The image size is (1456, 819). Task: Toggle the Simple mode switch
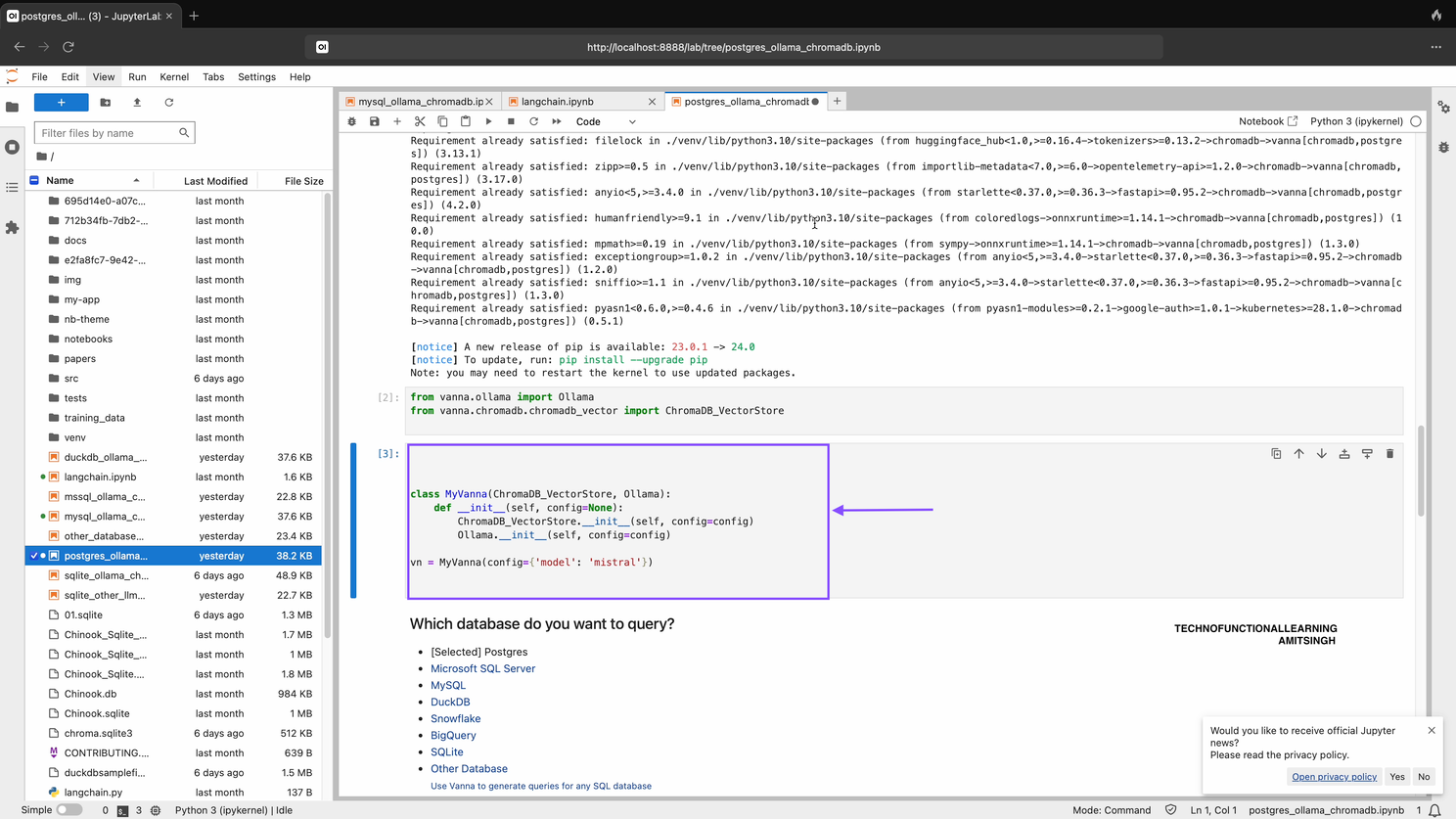pos(68,810)
